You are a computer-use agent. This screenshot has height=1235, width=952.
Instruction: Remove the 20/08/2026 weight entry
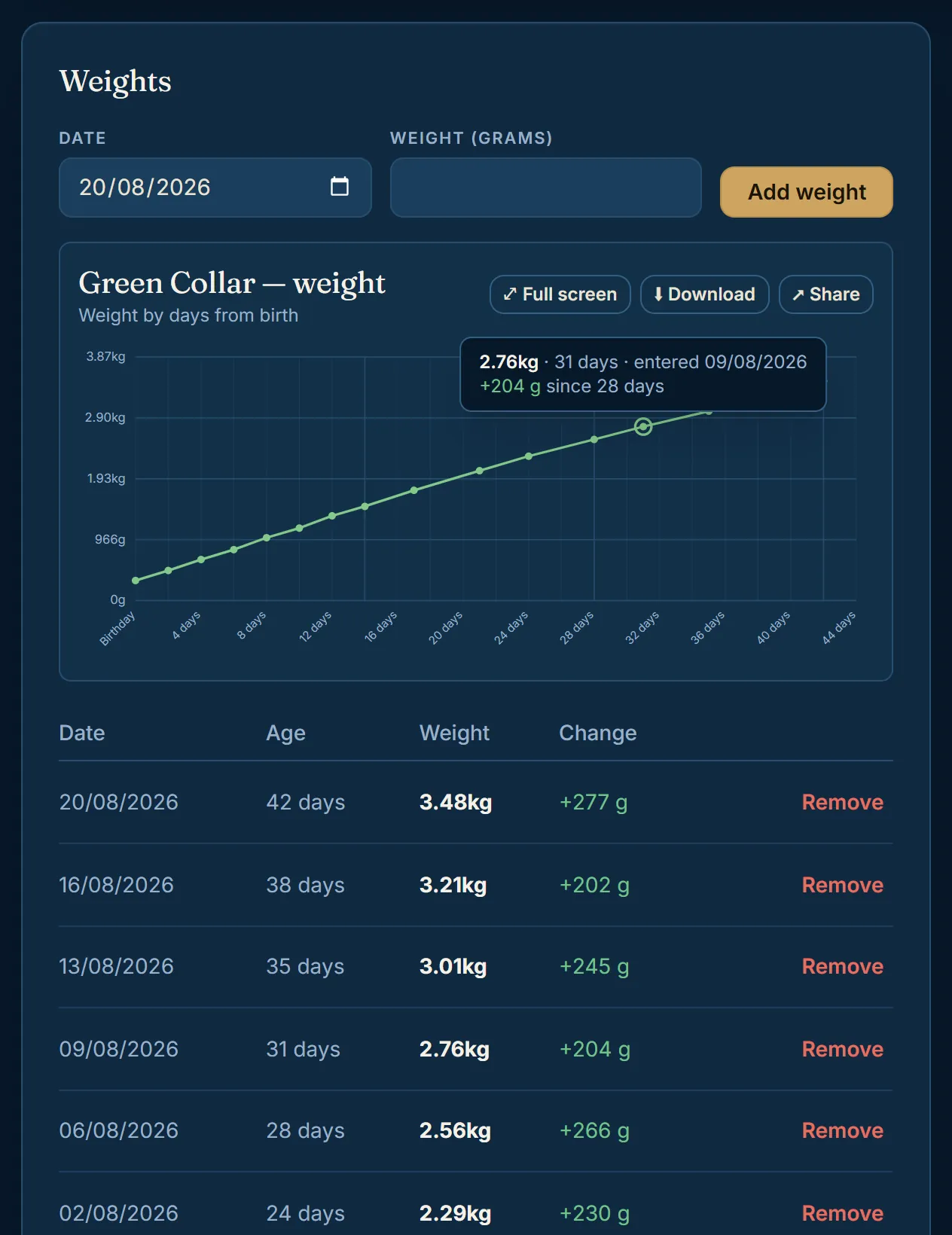point(842,802)
